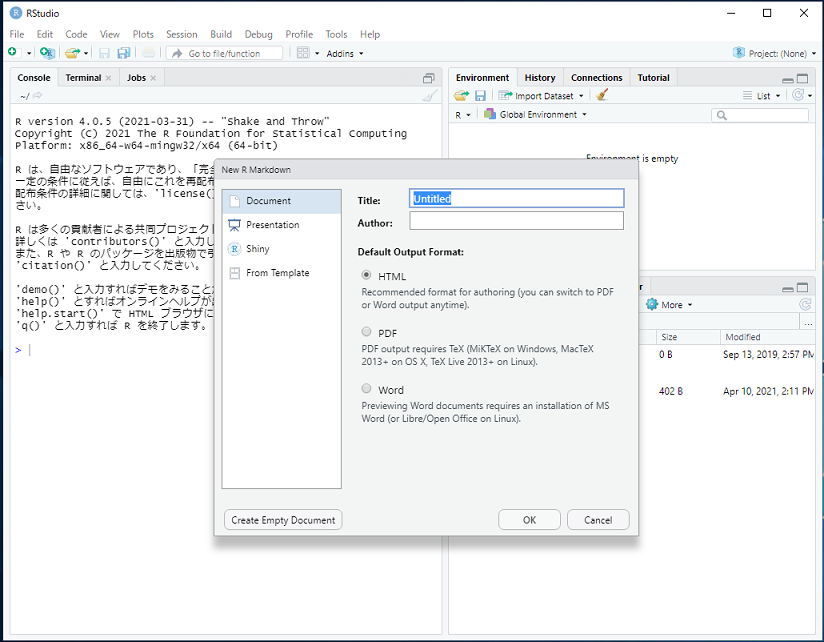The image size is (824, 642).
Task: Click the clear environment broom icon
Action: [x=602, y=95]
